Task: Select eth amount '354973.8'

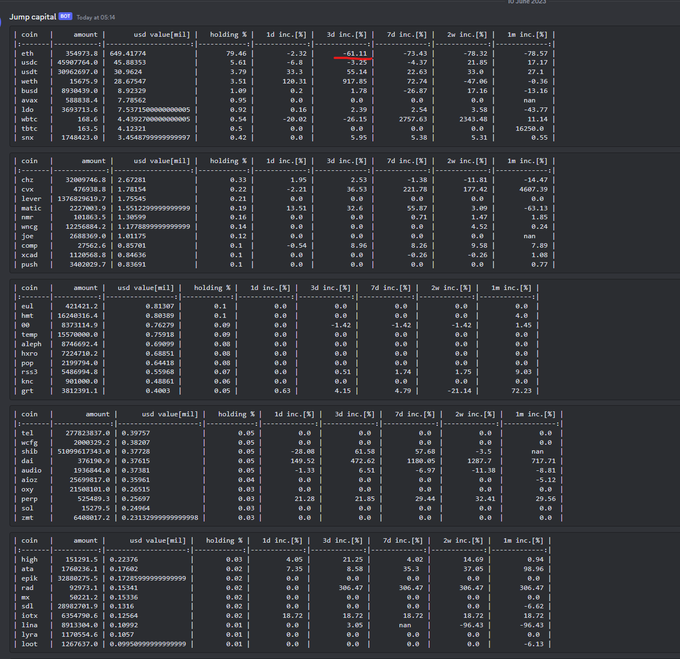Action: [x=82, y=53]
